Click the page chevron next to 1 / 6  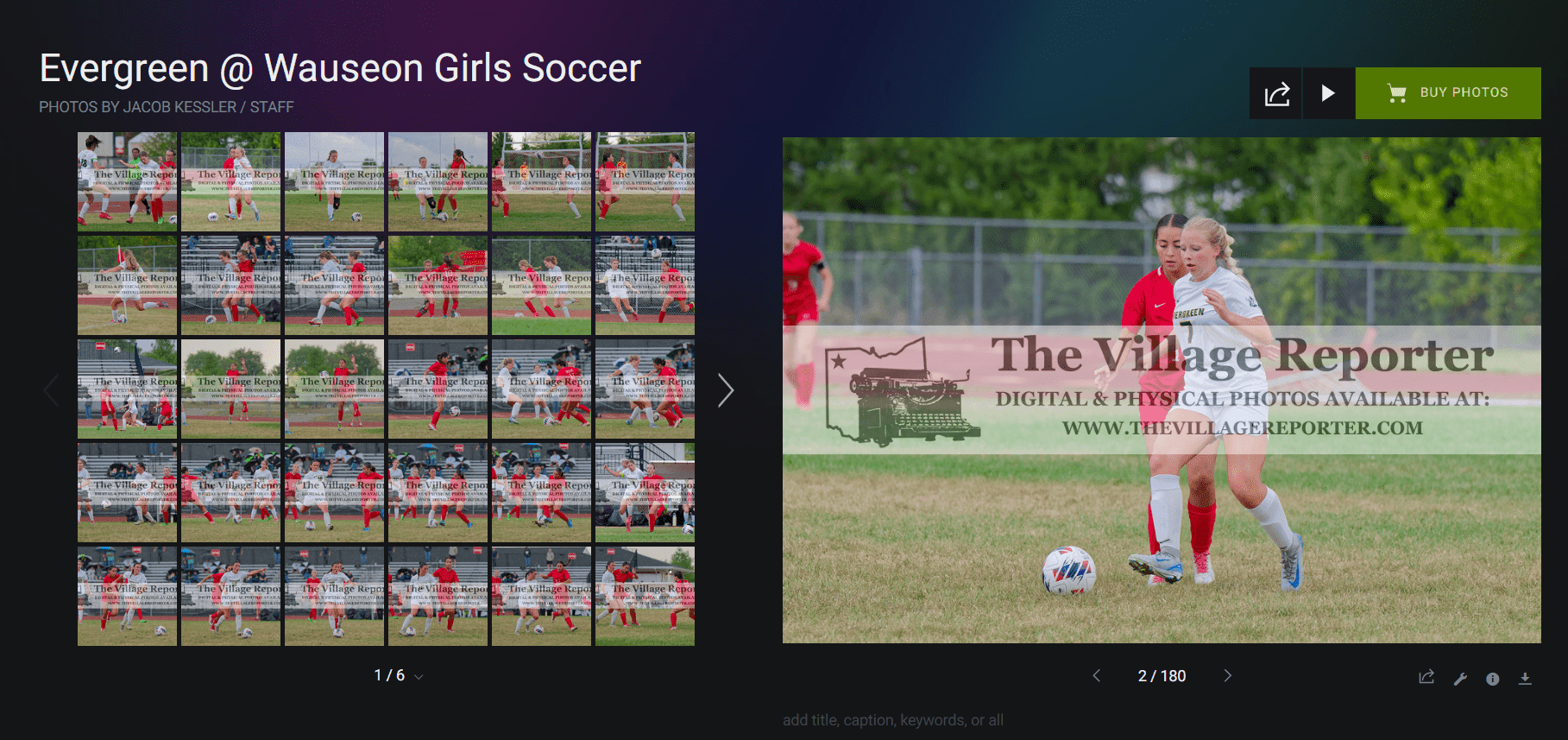[x=419, y=677]
